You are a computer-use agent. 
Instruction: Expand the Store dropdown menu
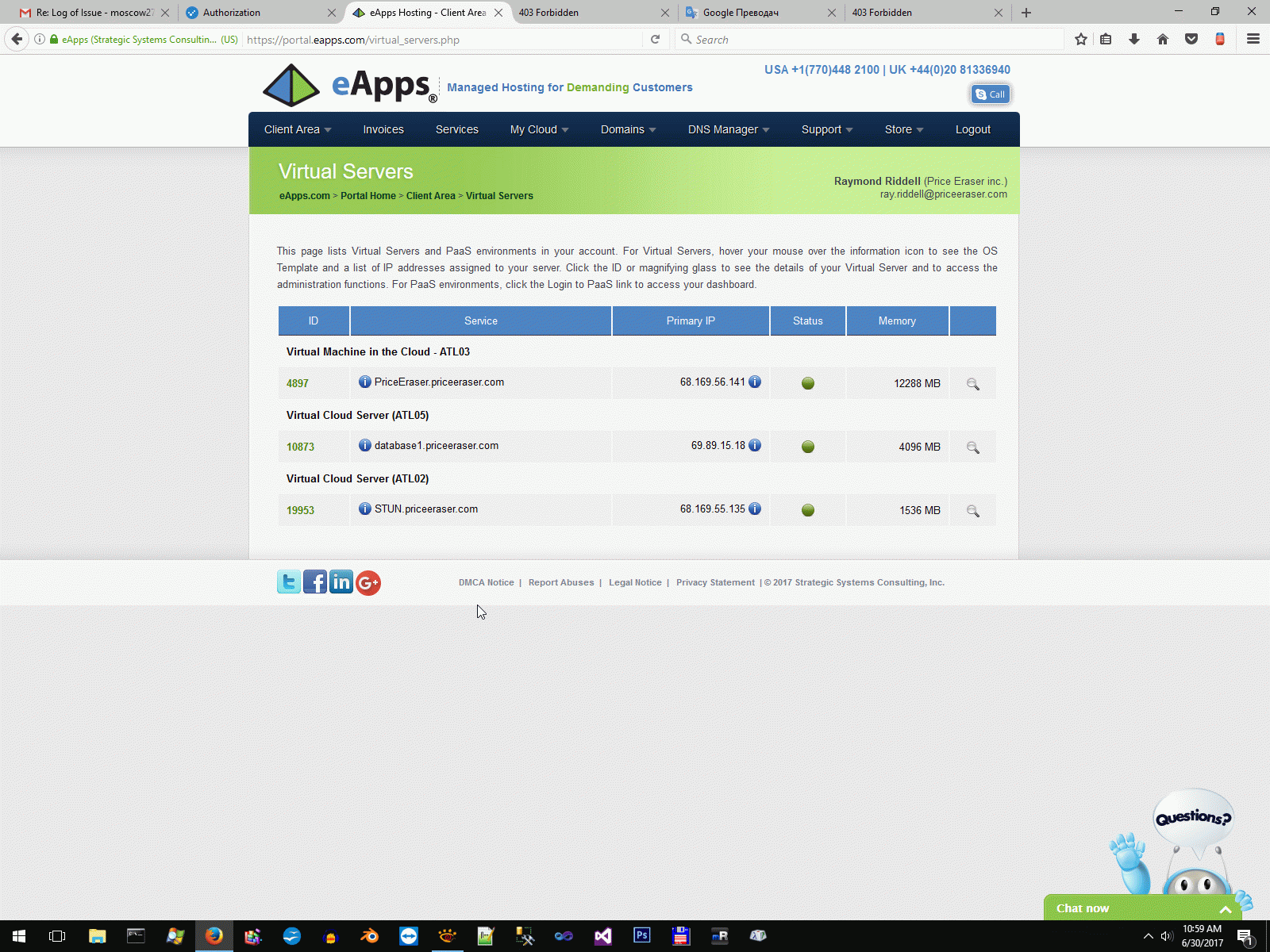pos(904,129)
